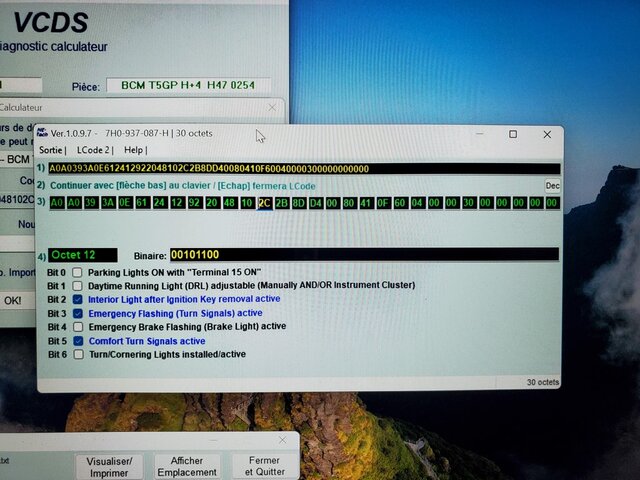Uncheck Bit 3 Emergency Flashing Turn Signals

tap(78, 313)
